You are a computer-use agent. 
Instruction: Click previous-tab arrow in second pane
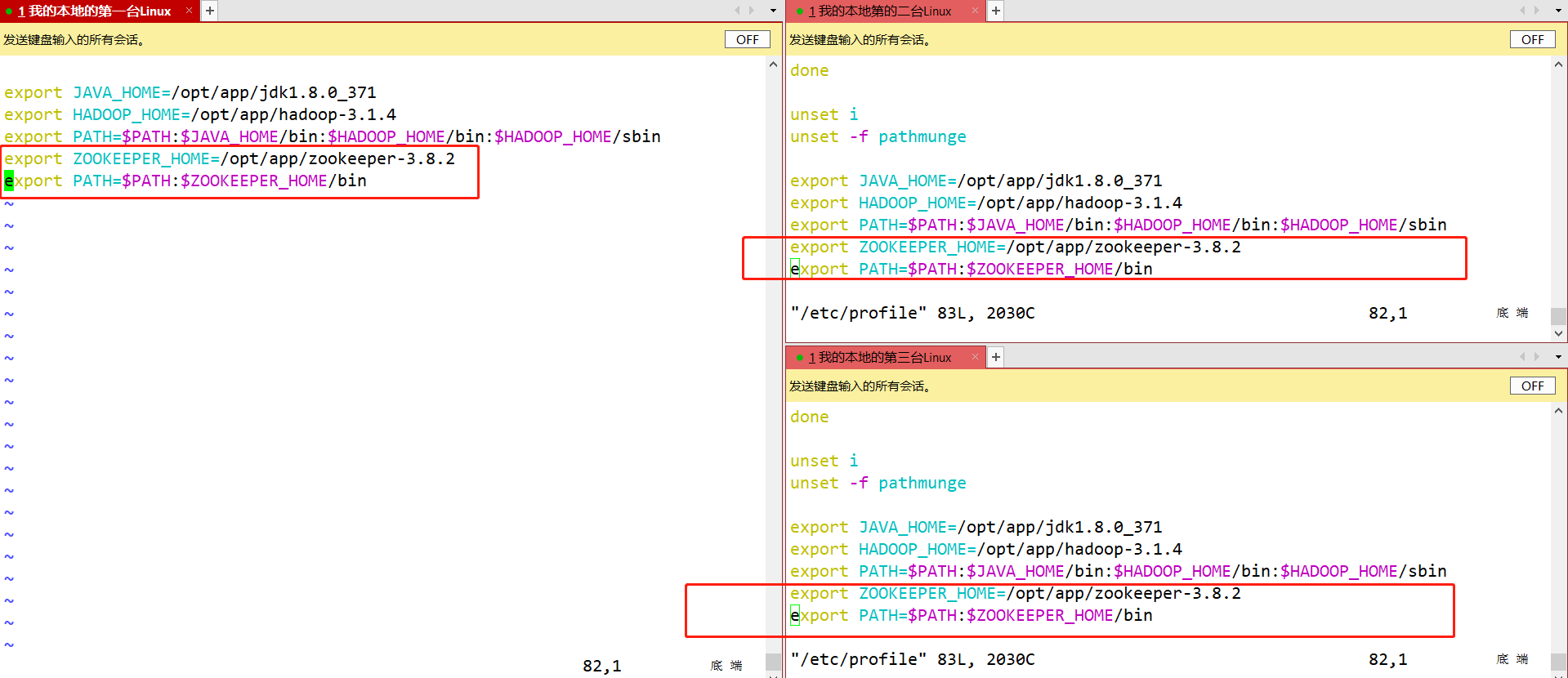(1522, 11)
